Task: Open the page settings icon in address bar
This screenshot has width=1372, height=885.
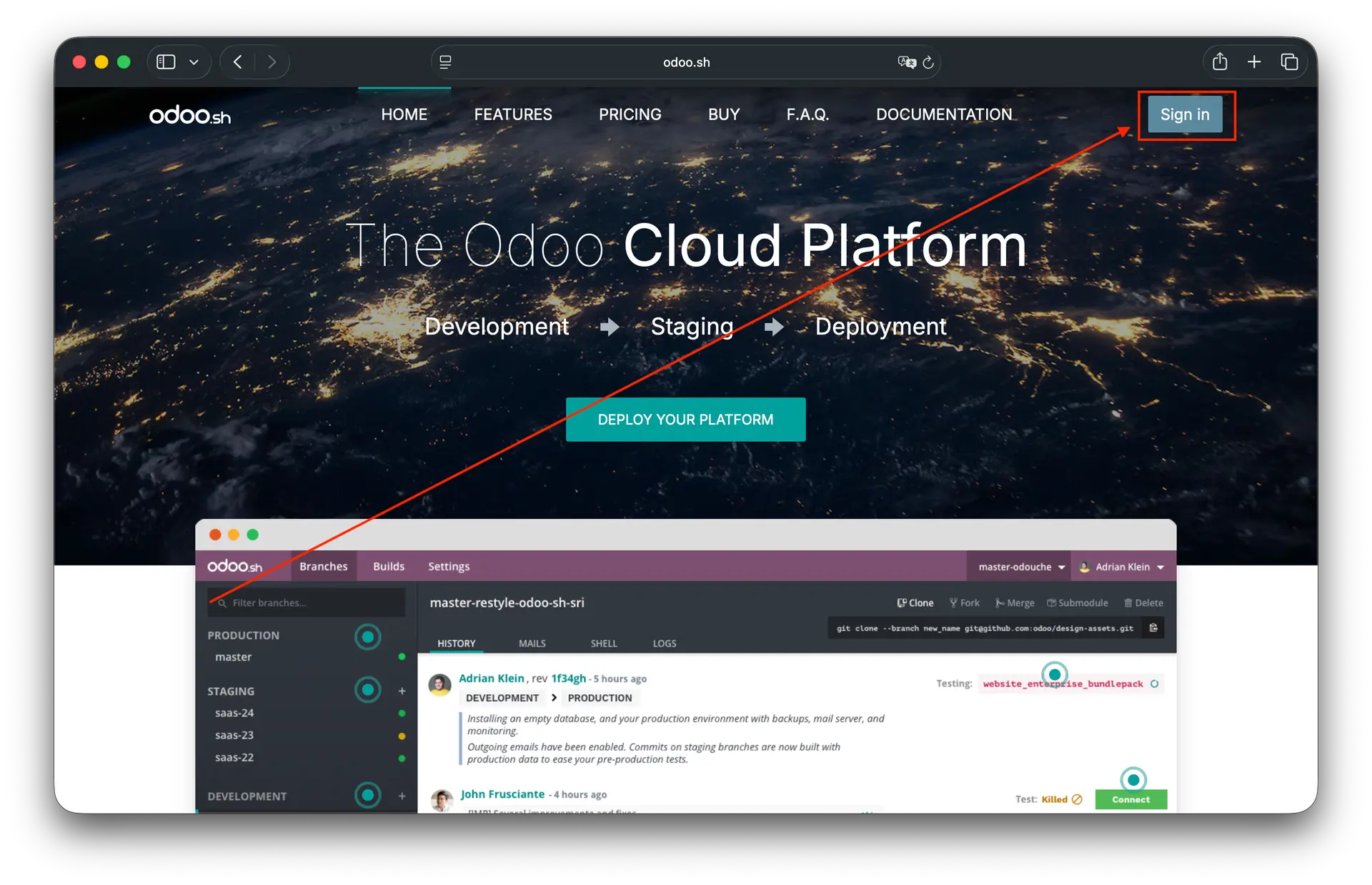Action: pos(445,62)
